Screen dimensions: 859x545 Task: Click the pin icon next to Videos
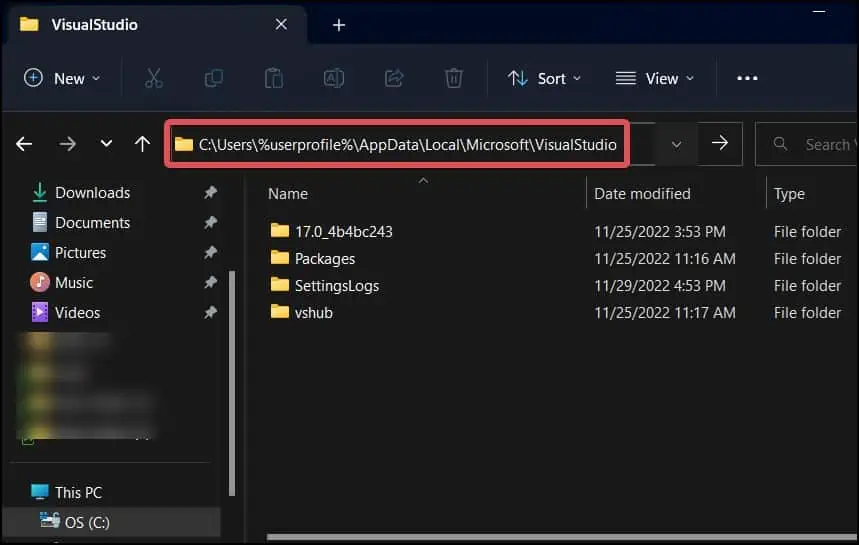click(210, 312)
